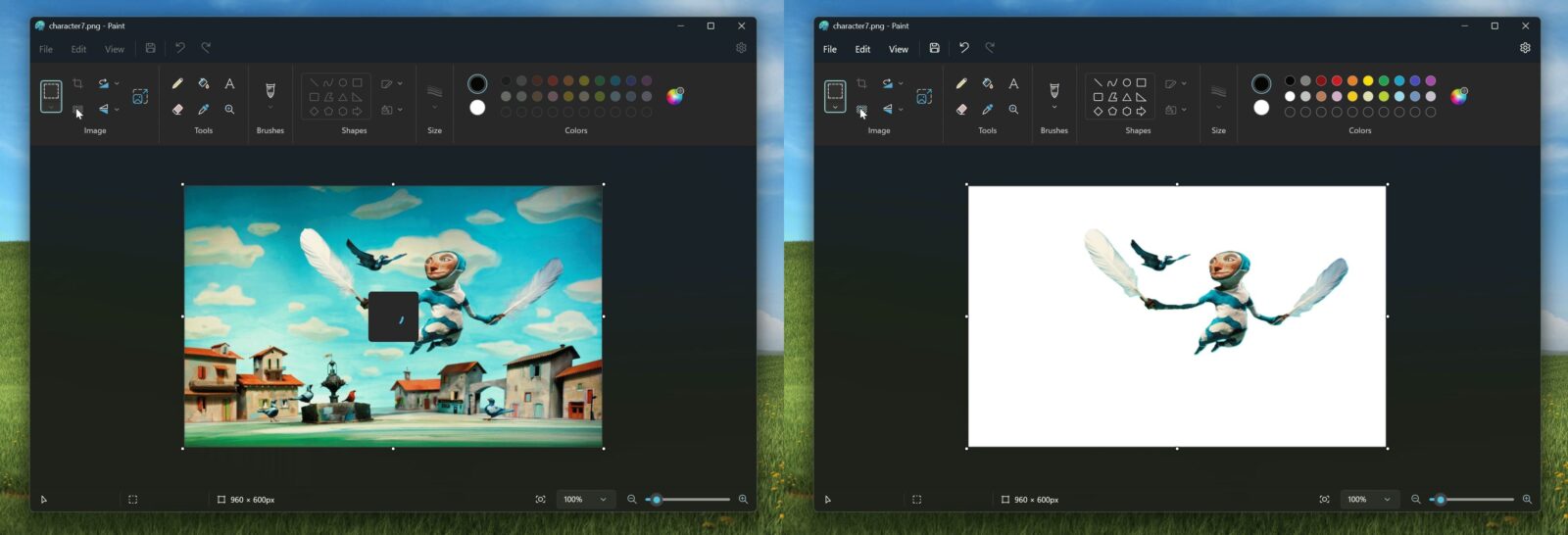Open Edit menu in right Paint window

pos(862,49)
